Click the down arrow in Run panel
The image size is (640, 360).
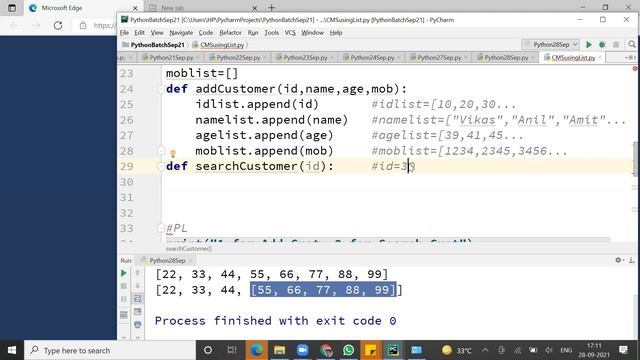click(138, 286)
